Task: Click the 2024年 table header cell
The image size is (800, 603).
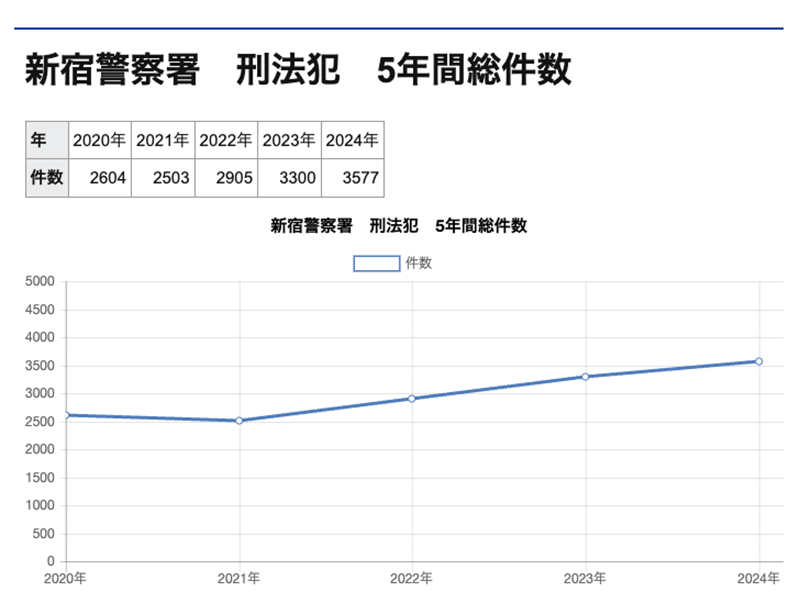Action: tap(353, 140)
